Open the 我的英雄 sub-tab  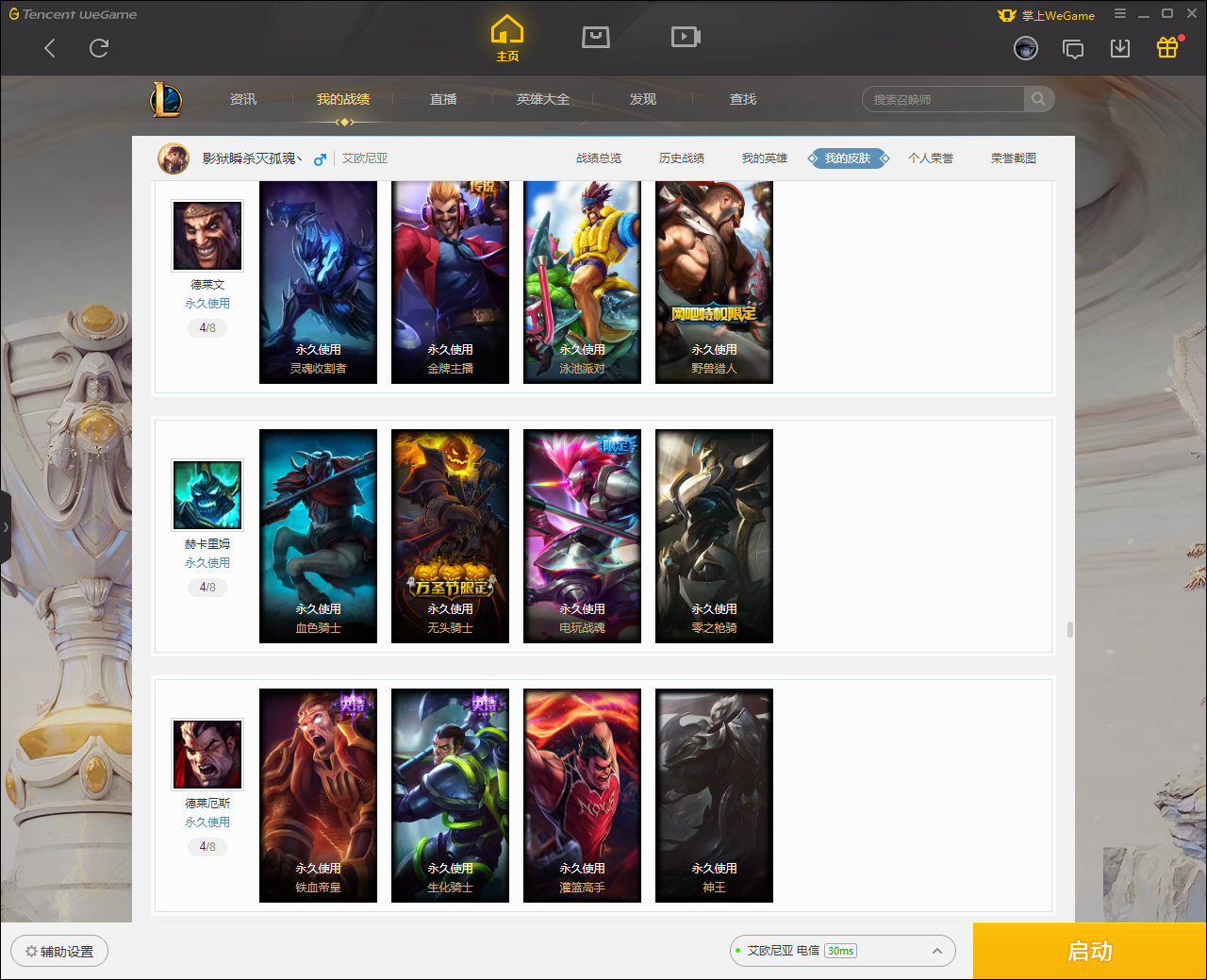[765, 158]
